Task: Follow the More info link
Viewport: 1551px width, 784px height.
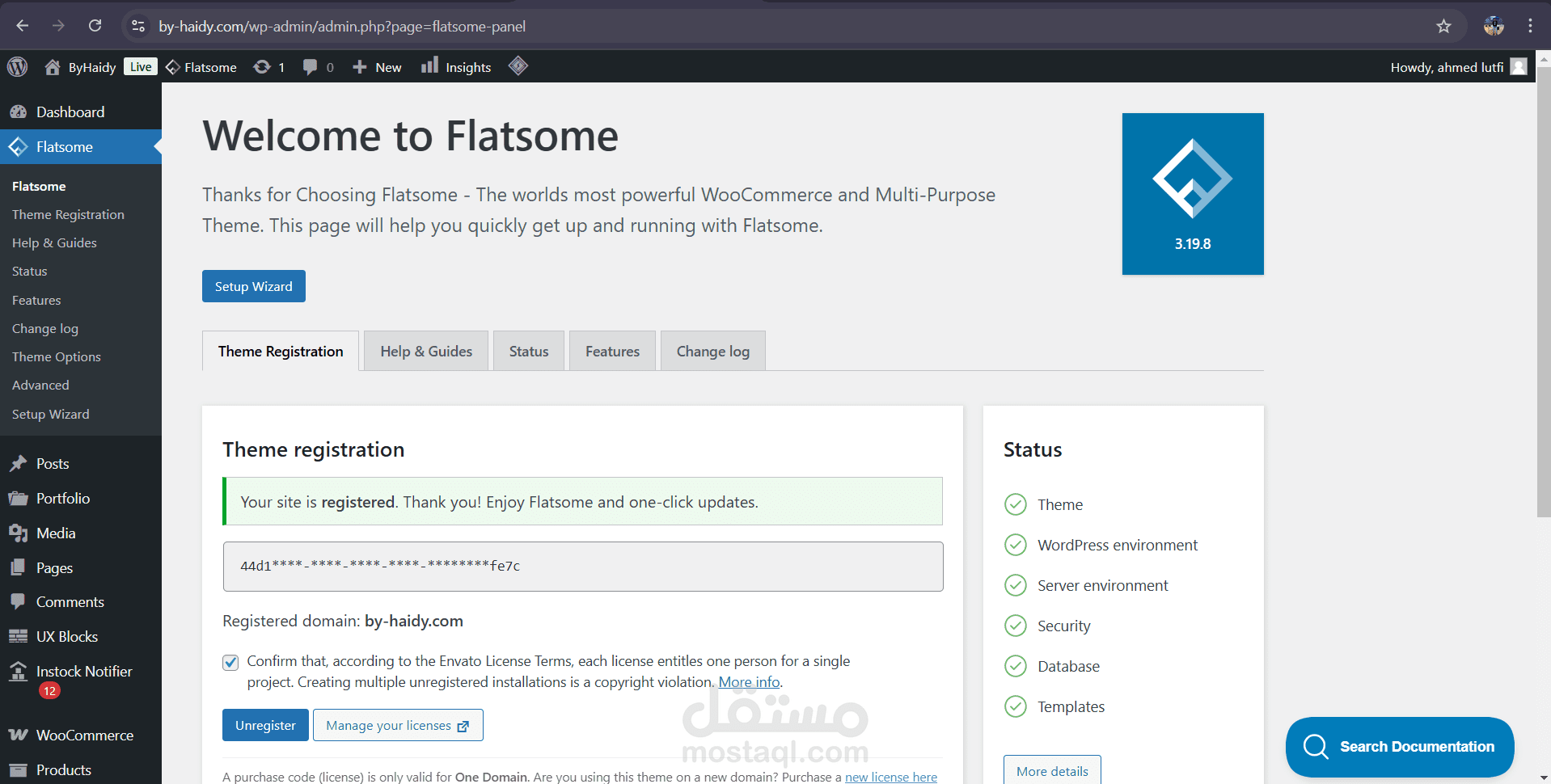Action: 749,682
